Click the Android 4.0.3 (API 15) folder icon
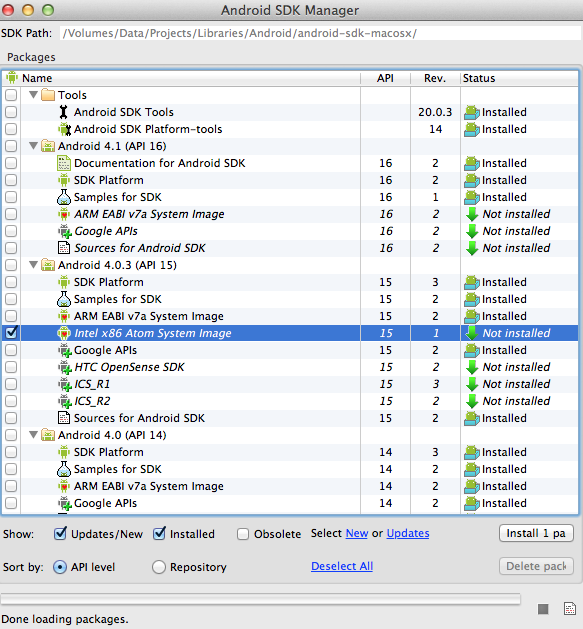 [48, 265]
